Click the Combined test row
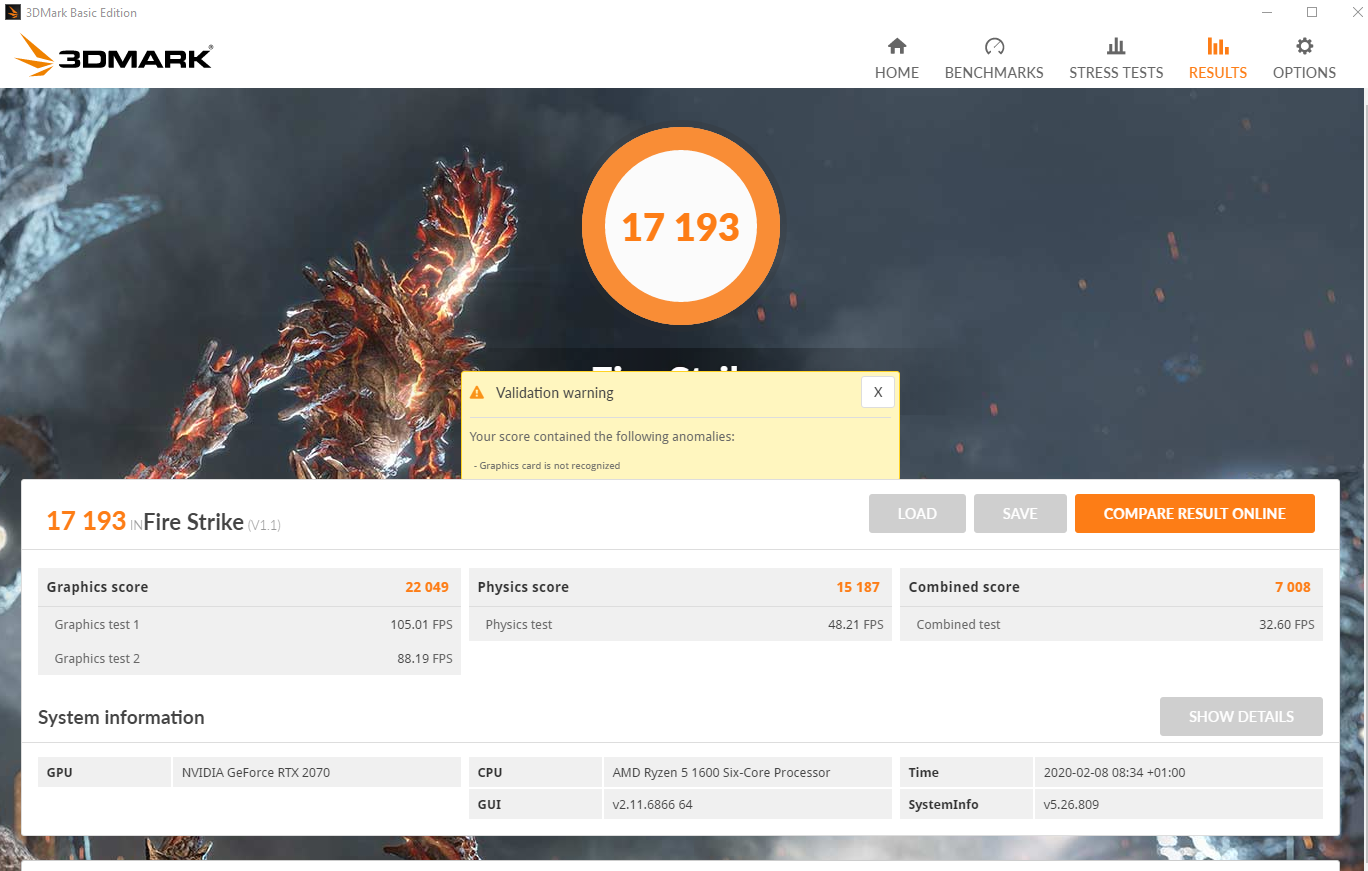 click(1111, 625)
